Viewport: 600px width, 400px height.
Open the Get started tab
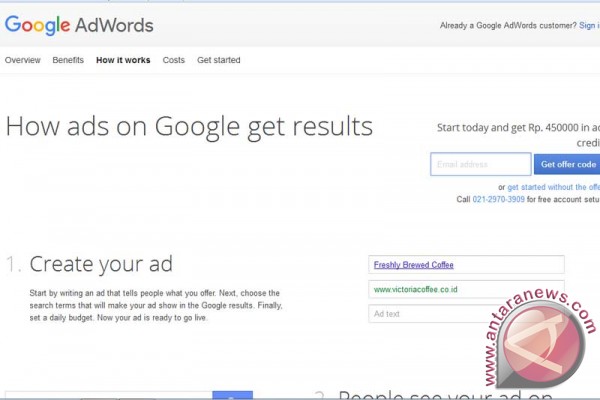(x=219, y=60)
